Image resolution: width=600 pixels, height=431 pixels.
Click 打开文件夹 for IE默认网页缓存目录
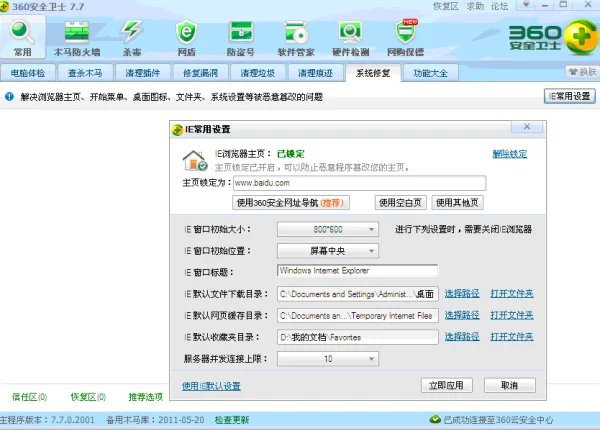point(512,315)
